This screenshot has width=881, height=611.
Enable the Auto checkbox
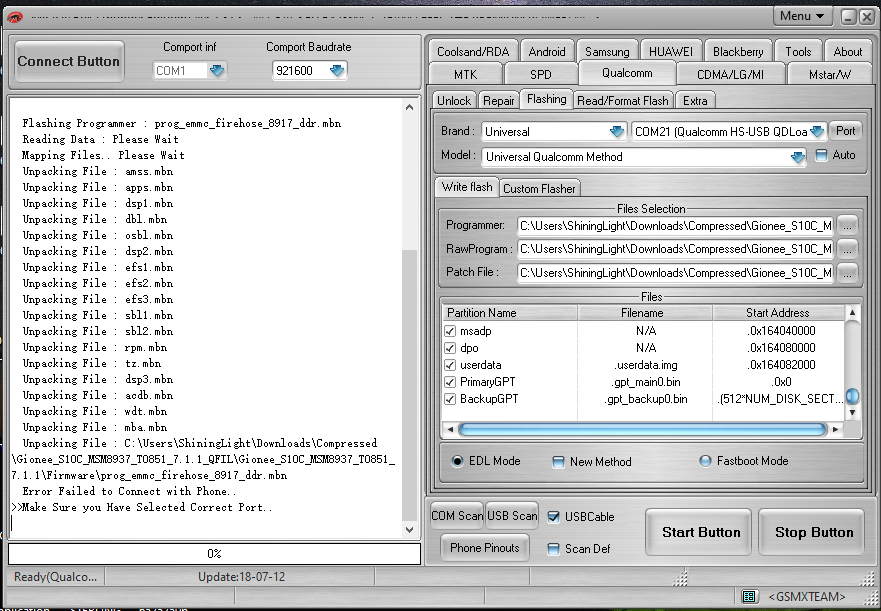821,155
